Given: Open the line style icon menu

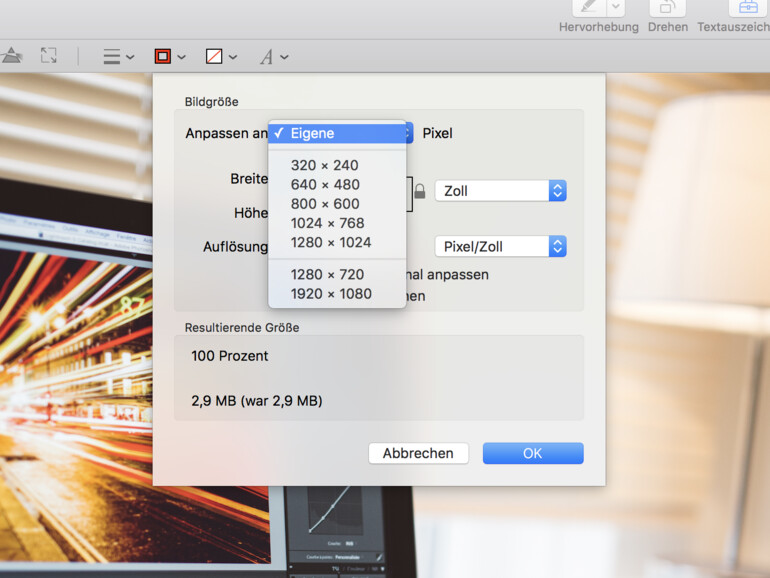Looking at the screenshot, I should [x=117, y=57].
